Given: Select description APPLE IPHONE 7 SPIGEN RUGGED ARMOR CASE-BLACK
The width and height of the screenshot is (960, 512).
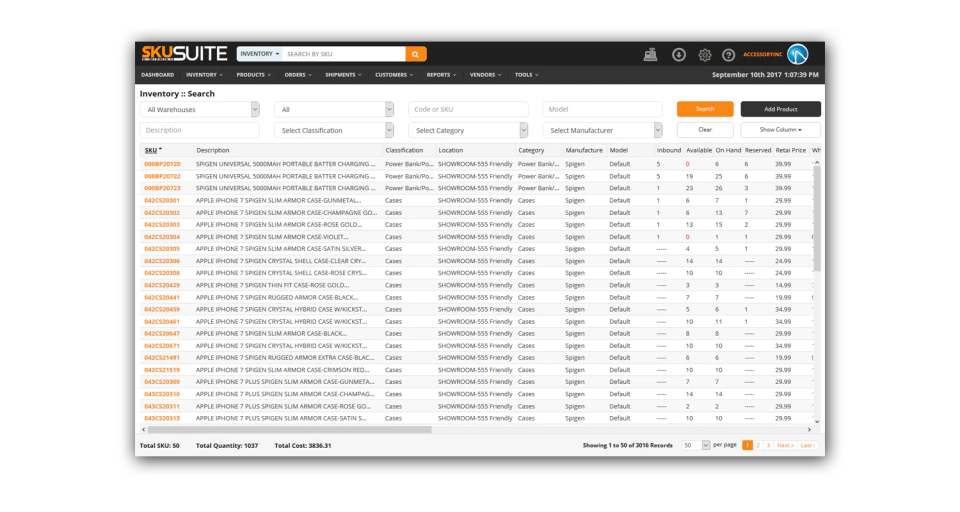Looking at the screenshot, I should tap(277, 298).
